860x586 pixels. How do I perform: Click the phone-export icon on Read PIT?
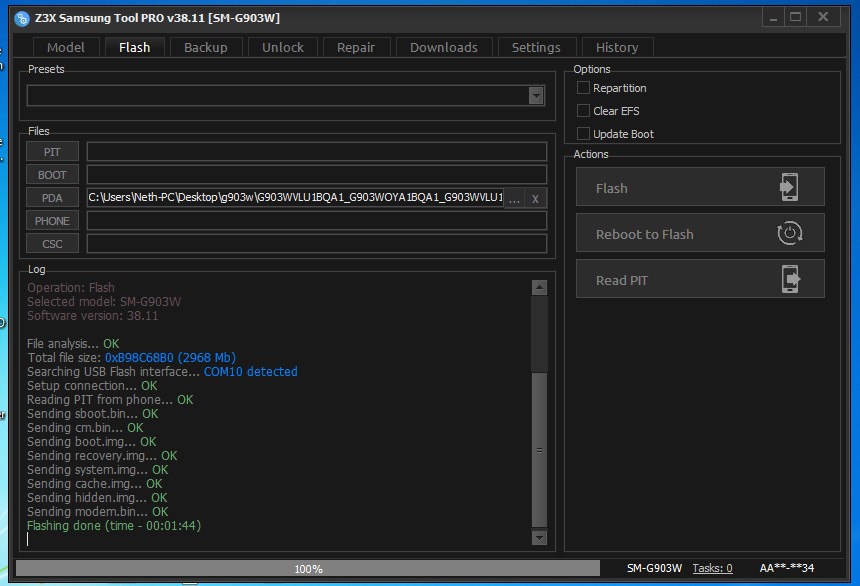pyautogui.click(x=790, y=279)
